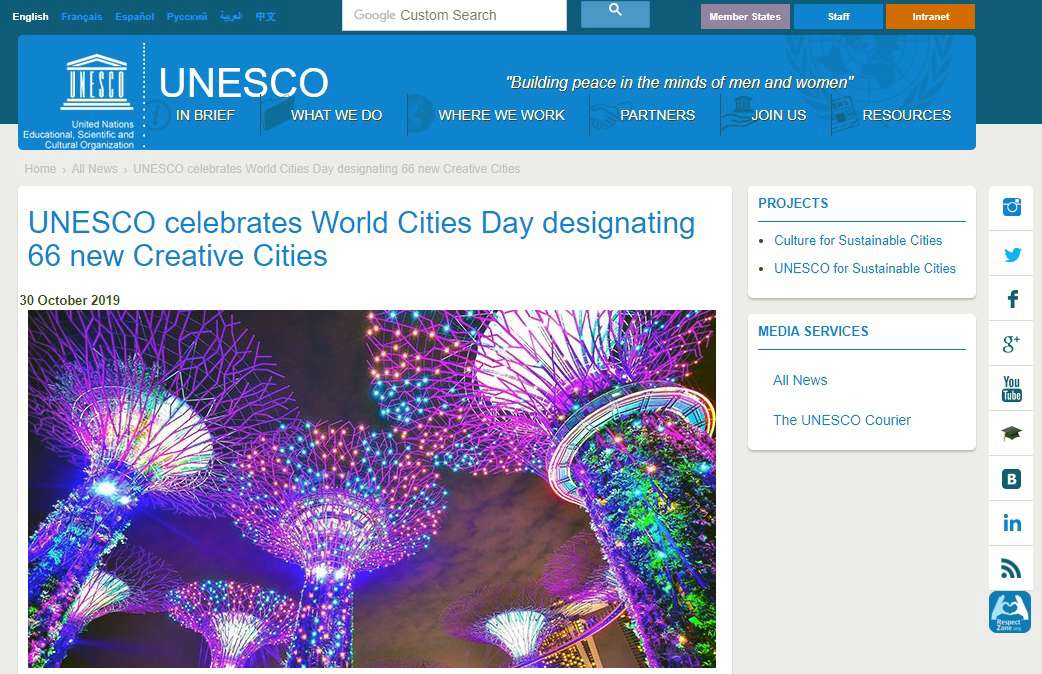This screenshot has height=674, width=1042.
Task: Open UNESCO Facebook icon
Action: [x=1012, y=299]
